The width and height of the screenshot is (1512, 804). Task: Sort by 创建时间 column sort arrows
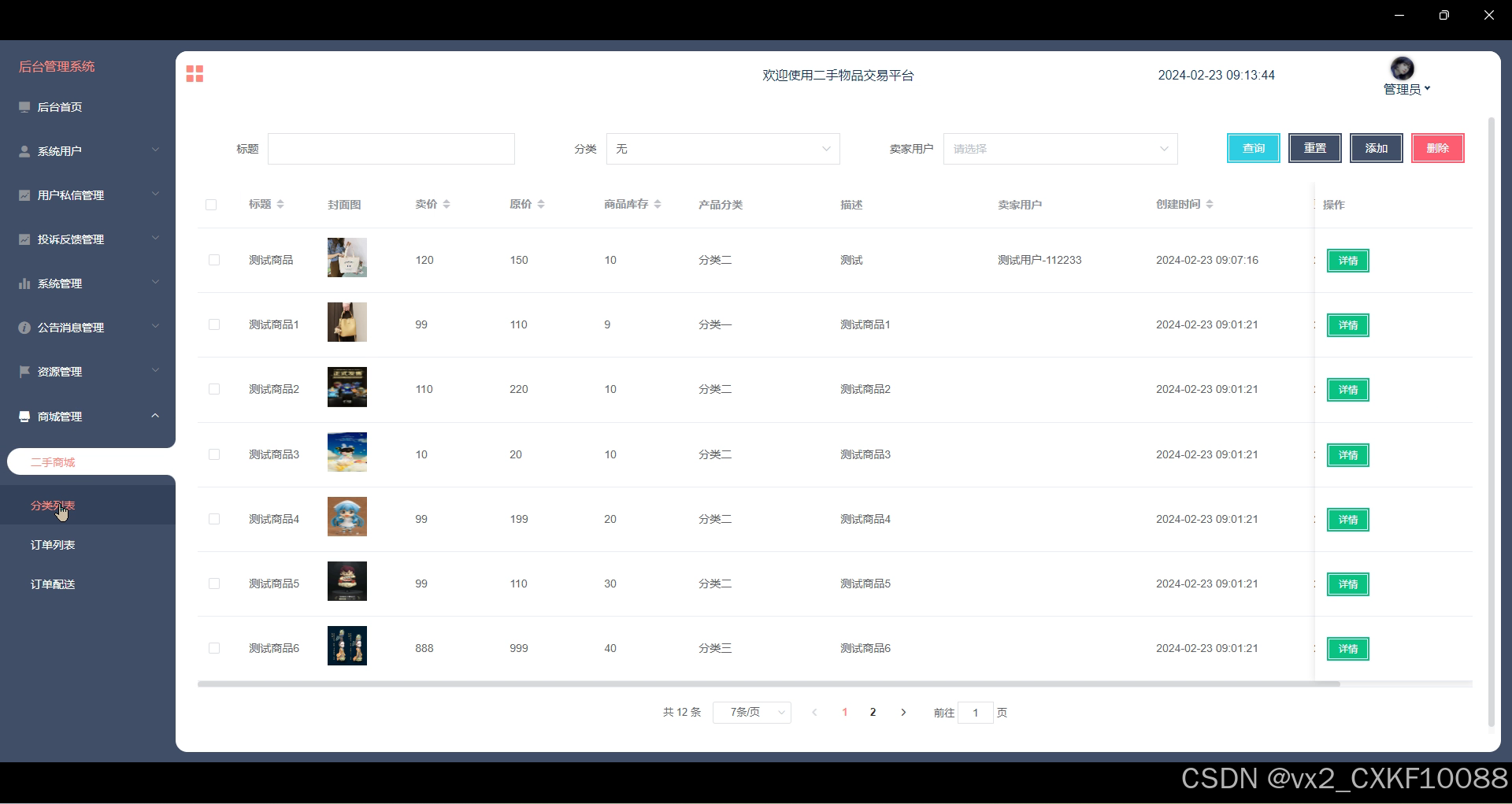[1210, 205]
